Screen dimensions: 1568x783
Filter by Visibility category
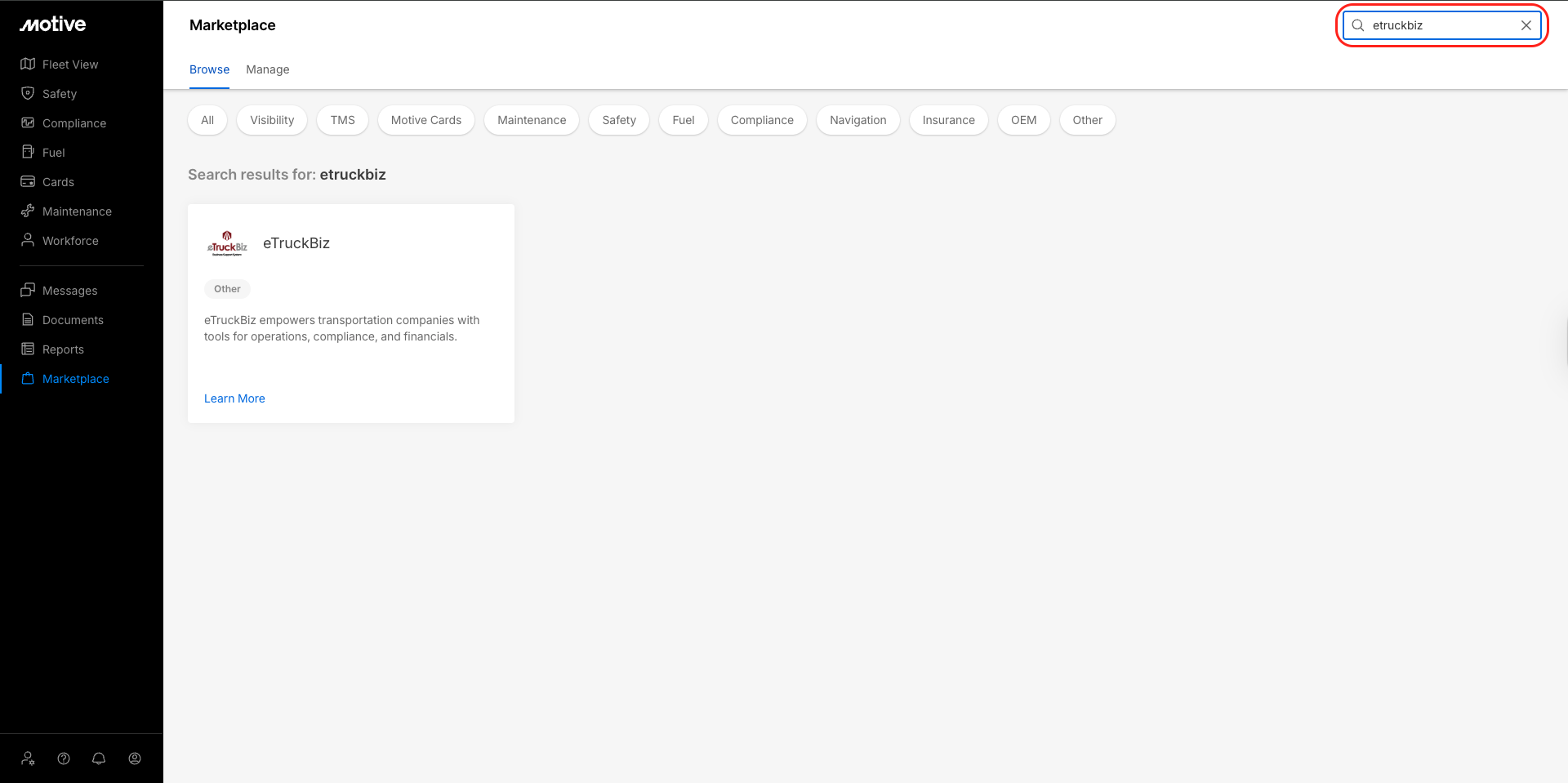coord(272,120)
